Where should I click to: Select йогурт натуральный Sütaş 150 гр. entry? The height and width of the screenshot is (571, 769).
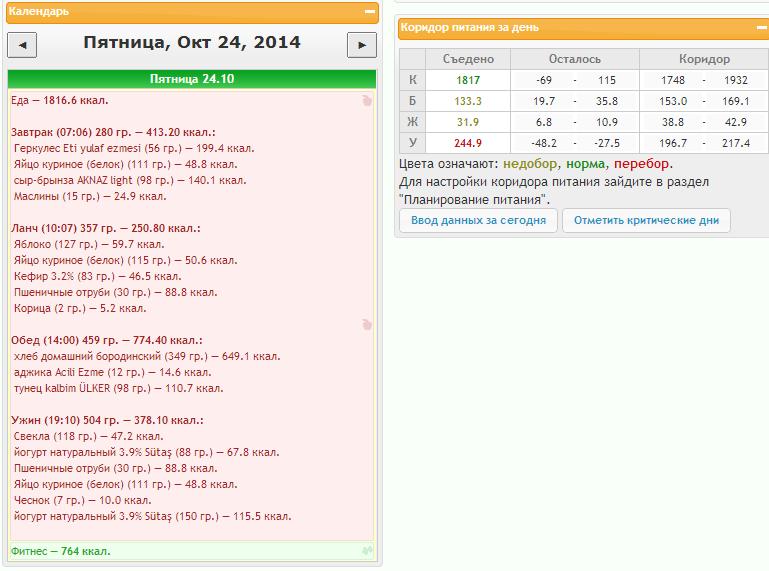pyautogui.click(x=153, y=516)
